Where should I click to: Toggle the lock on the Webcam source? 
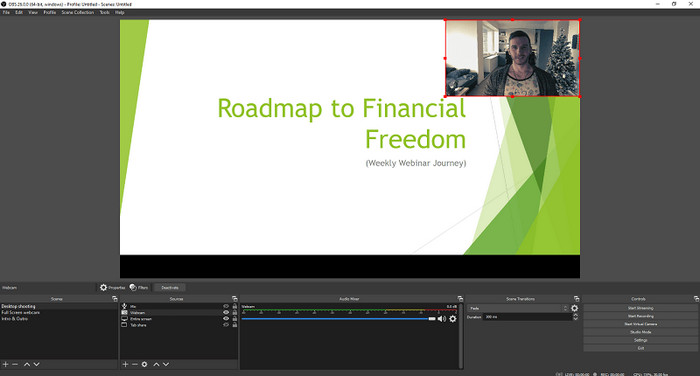pyautogui.click(x=235, y=313)
